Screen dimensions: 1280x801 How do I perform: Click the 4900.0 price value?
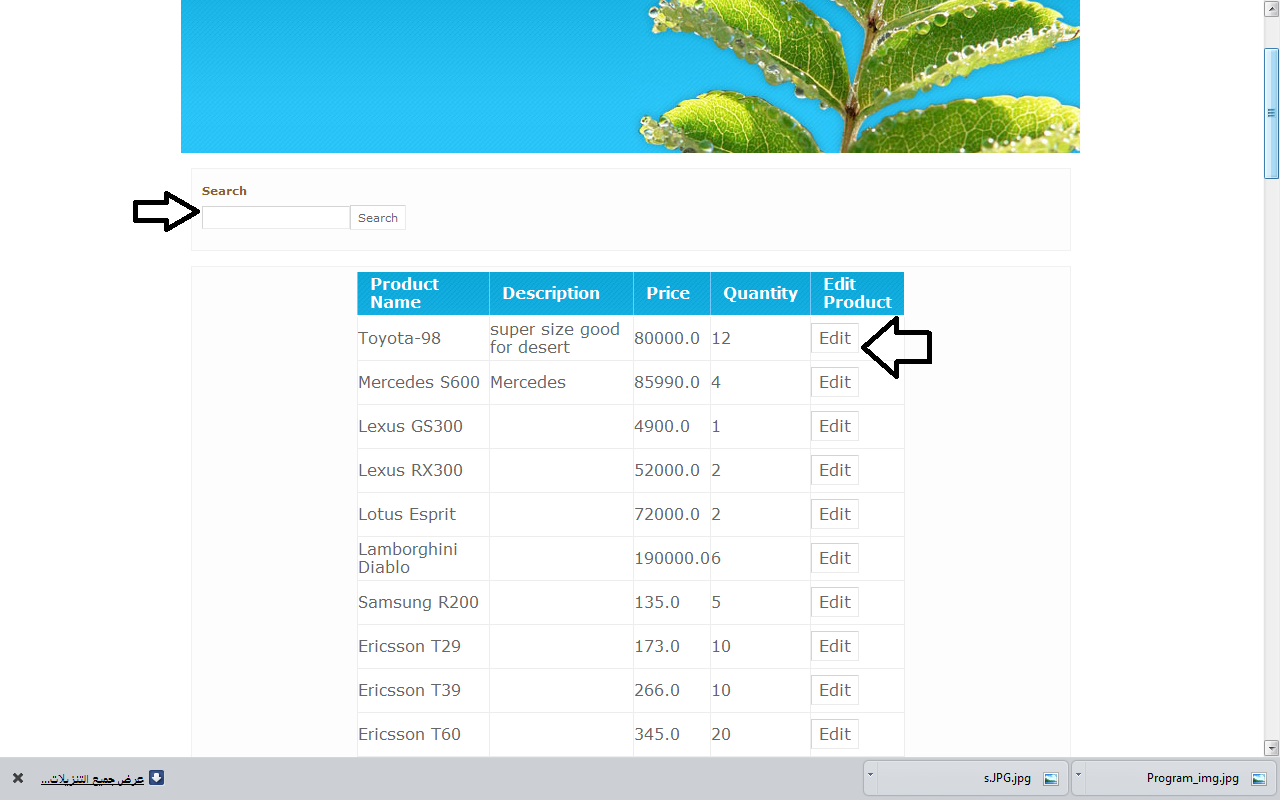(662, 426)
